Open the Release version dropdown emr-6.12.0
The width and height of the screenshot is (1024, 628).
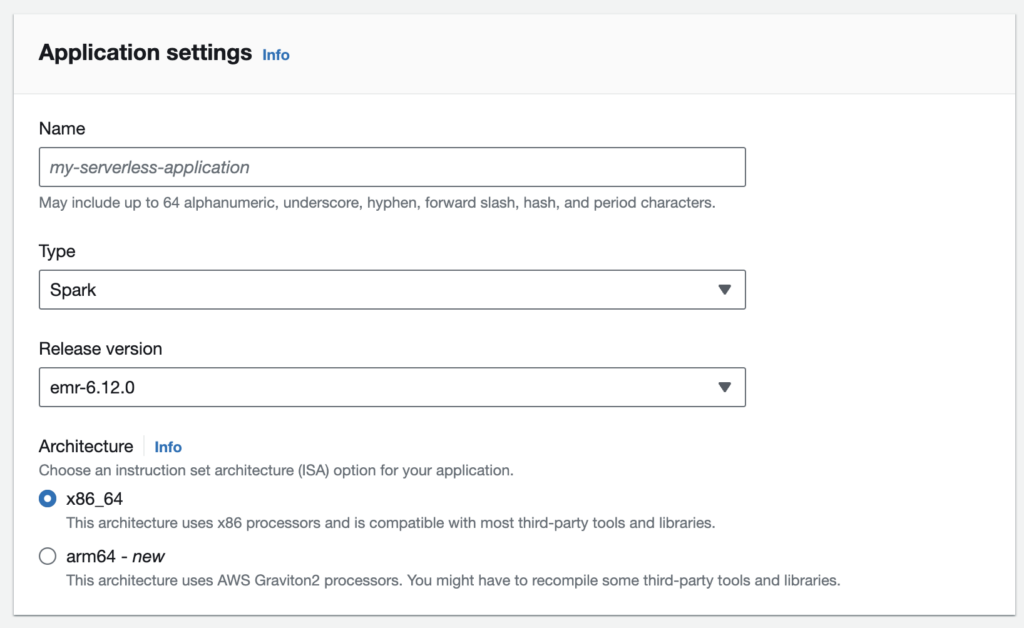[392, 387]
